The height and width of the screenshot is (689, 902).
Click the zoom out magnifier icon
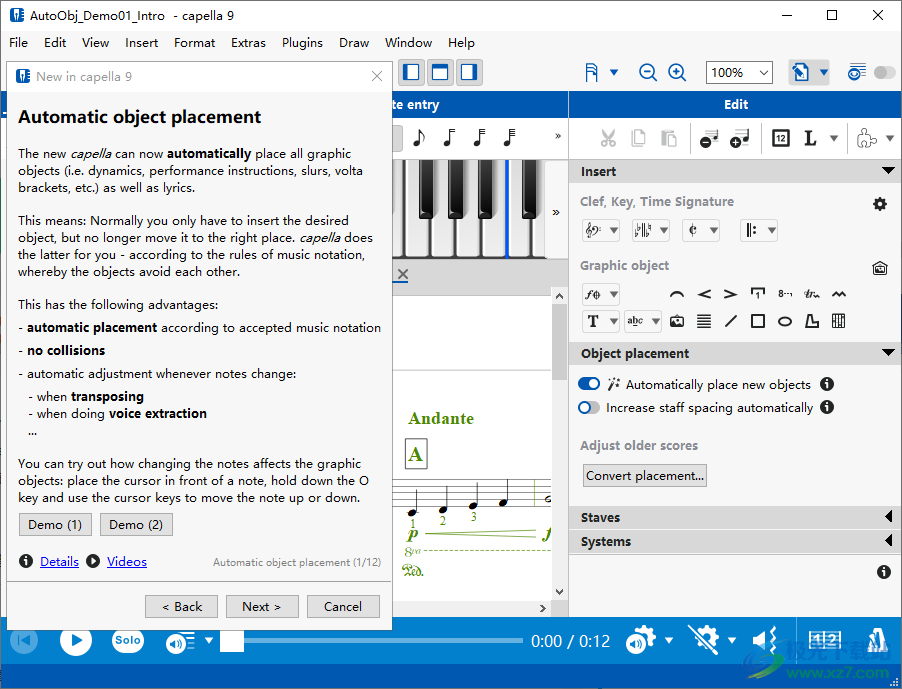point(648,72)
